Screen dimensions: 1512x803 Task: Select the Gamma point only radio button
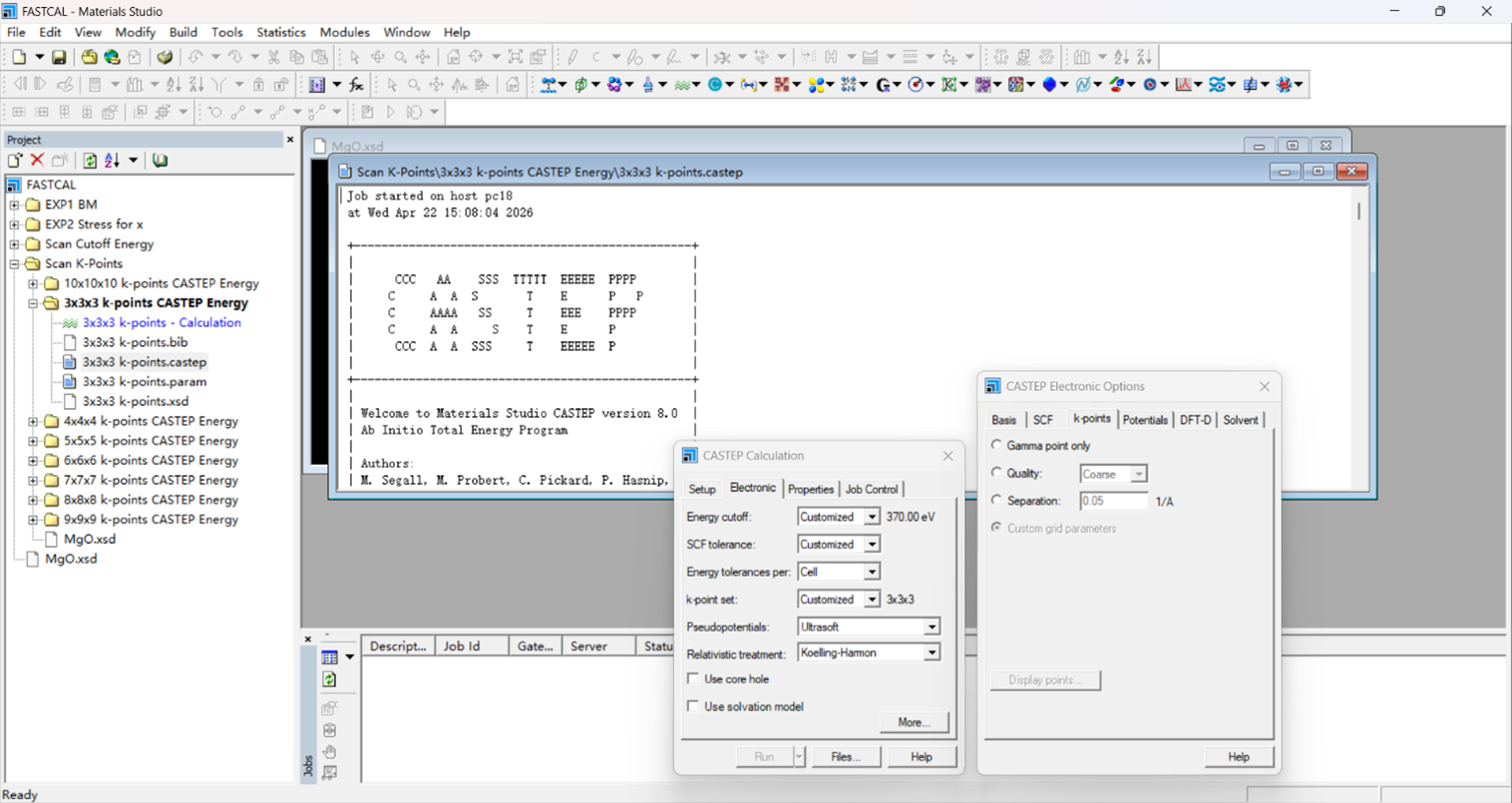point(996,446)
